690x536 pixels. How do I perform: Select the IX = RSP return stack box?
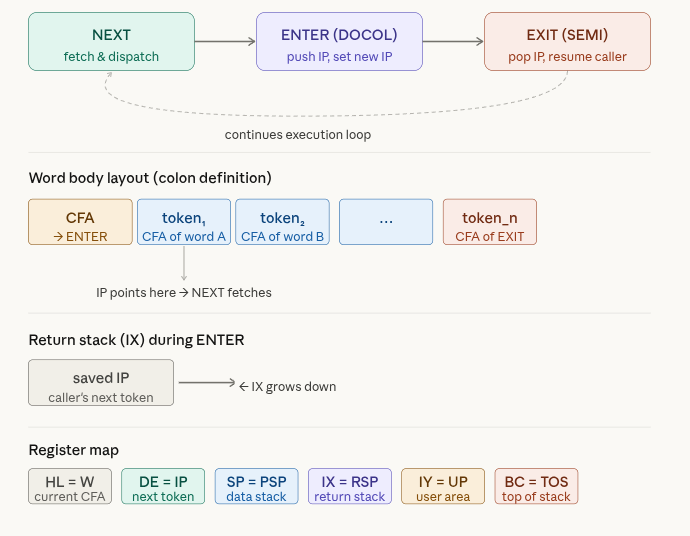(350, 487)
